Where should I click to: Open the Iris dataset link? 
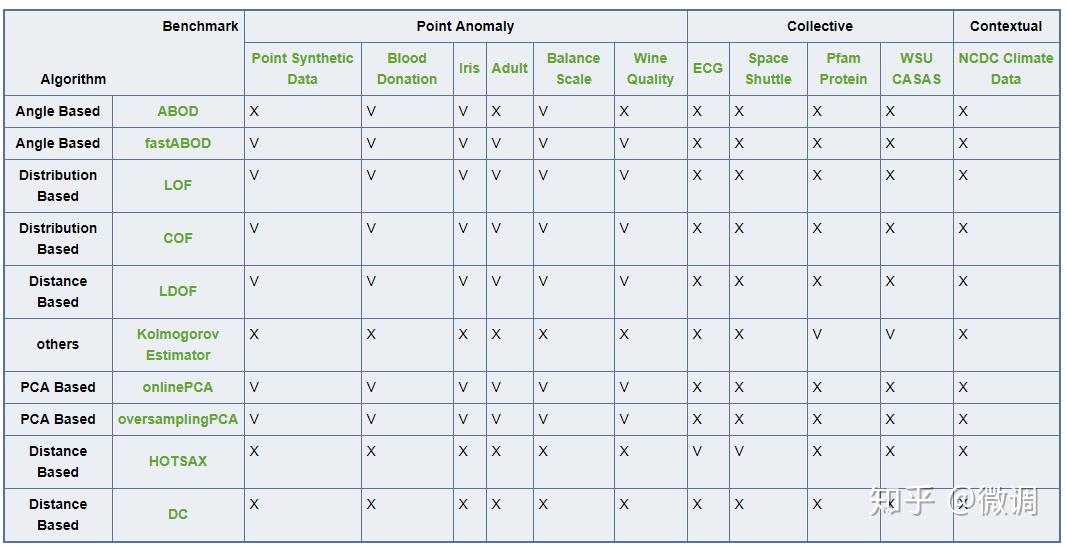[x=469, y=68]
